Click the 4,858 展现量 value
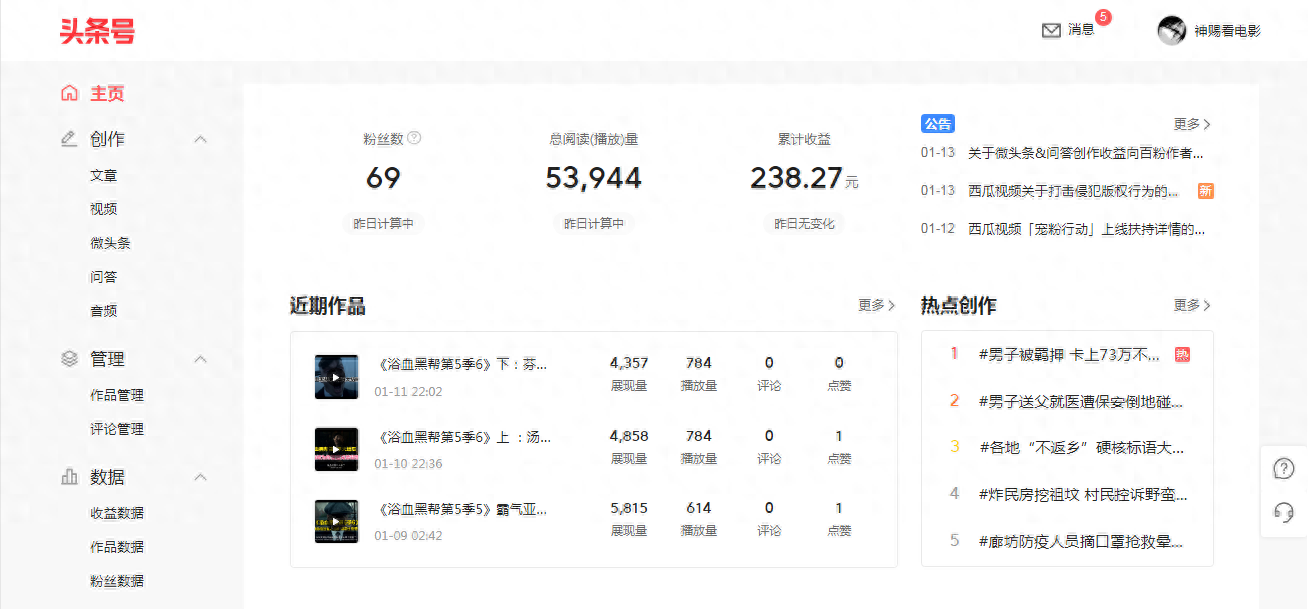The image size is (1309, 609). point(629,436)
